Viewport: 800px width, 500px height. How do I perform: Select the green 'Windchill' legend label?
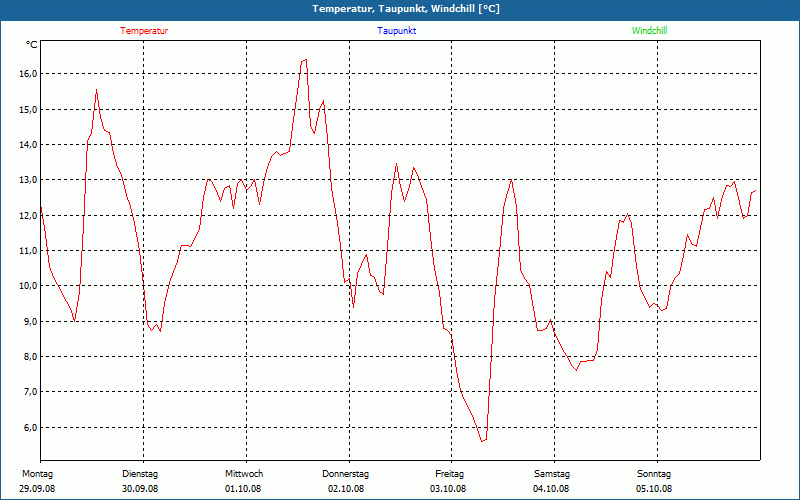point(649,31)
